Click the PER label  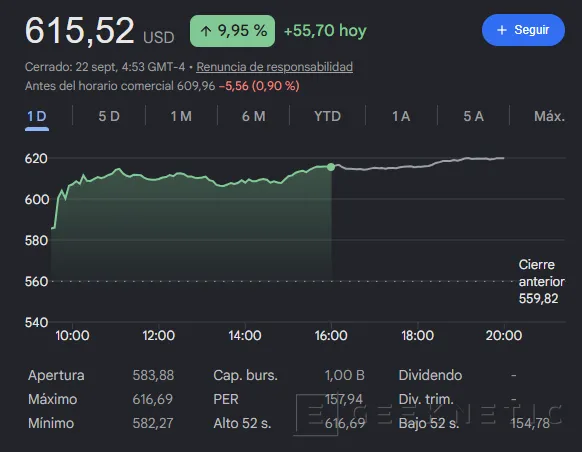226,399
